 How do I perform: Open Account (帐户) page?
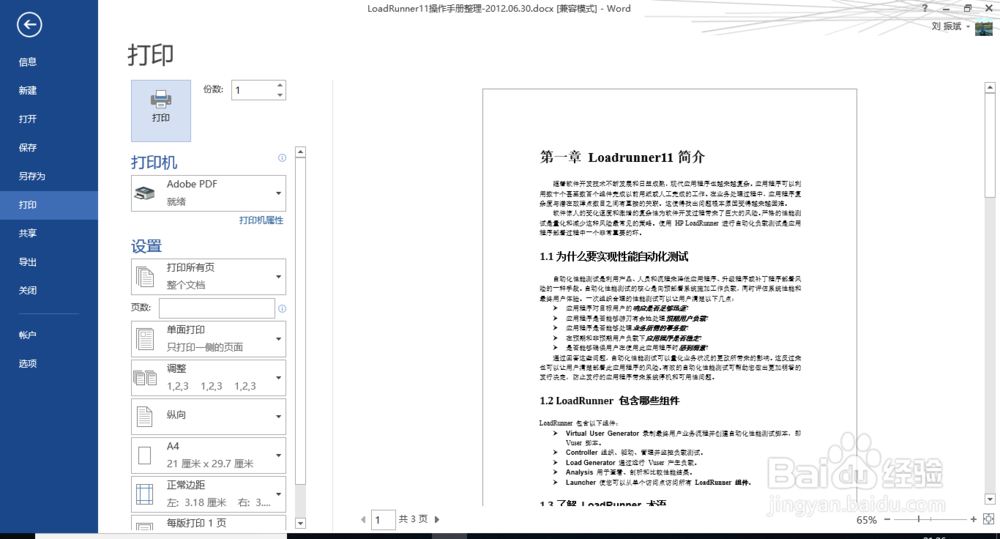pyautogui.click(x=27, y=335)
